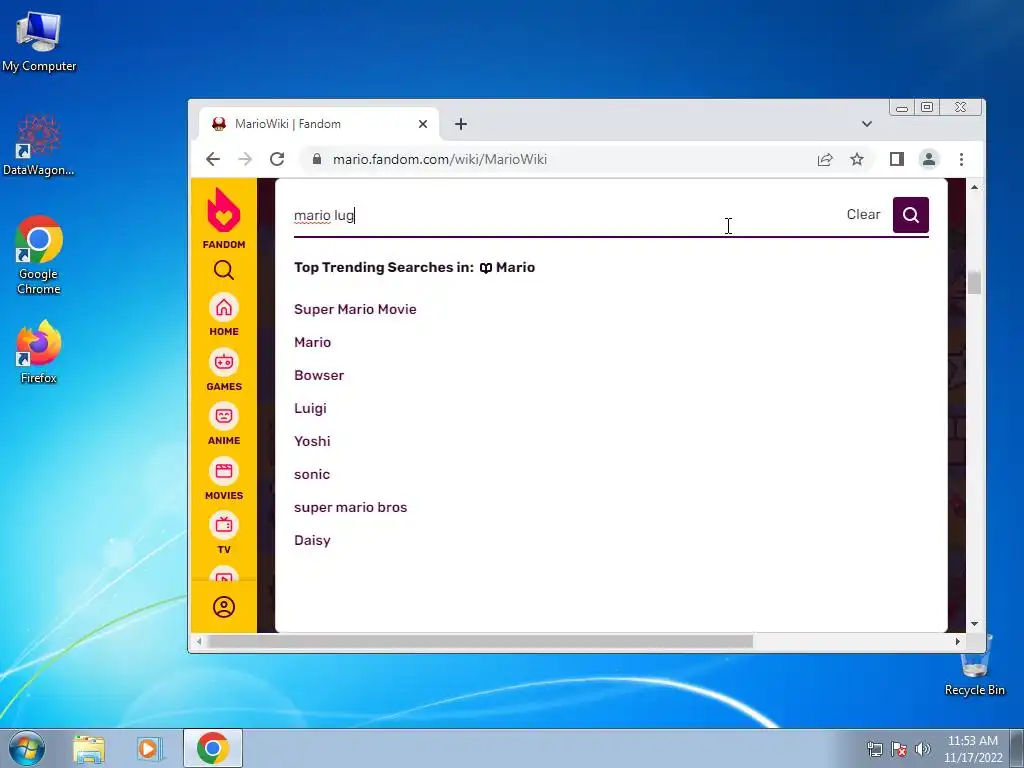Share this page icon in address bar
This screenshot has width=1024, height=768.
click(x=825, y=159)
